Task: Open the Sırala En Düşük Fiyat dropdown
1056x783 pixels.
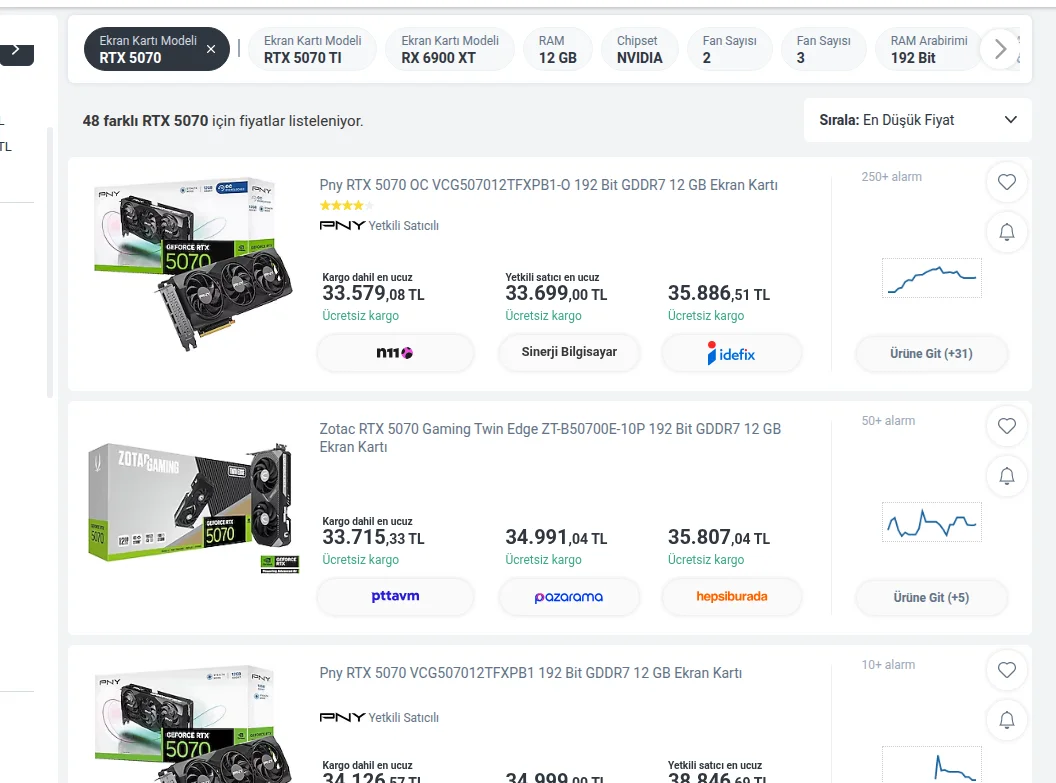Action: pos(917,120)
